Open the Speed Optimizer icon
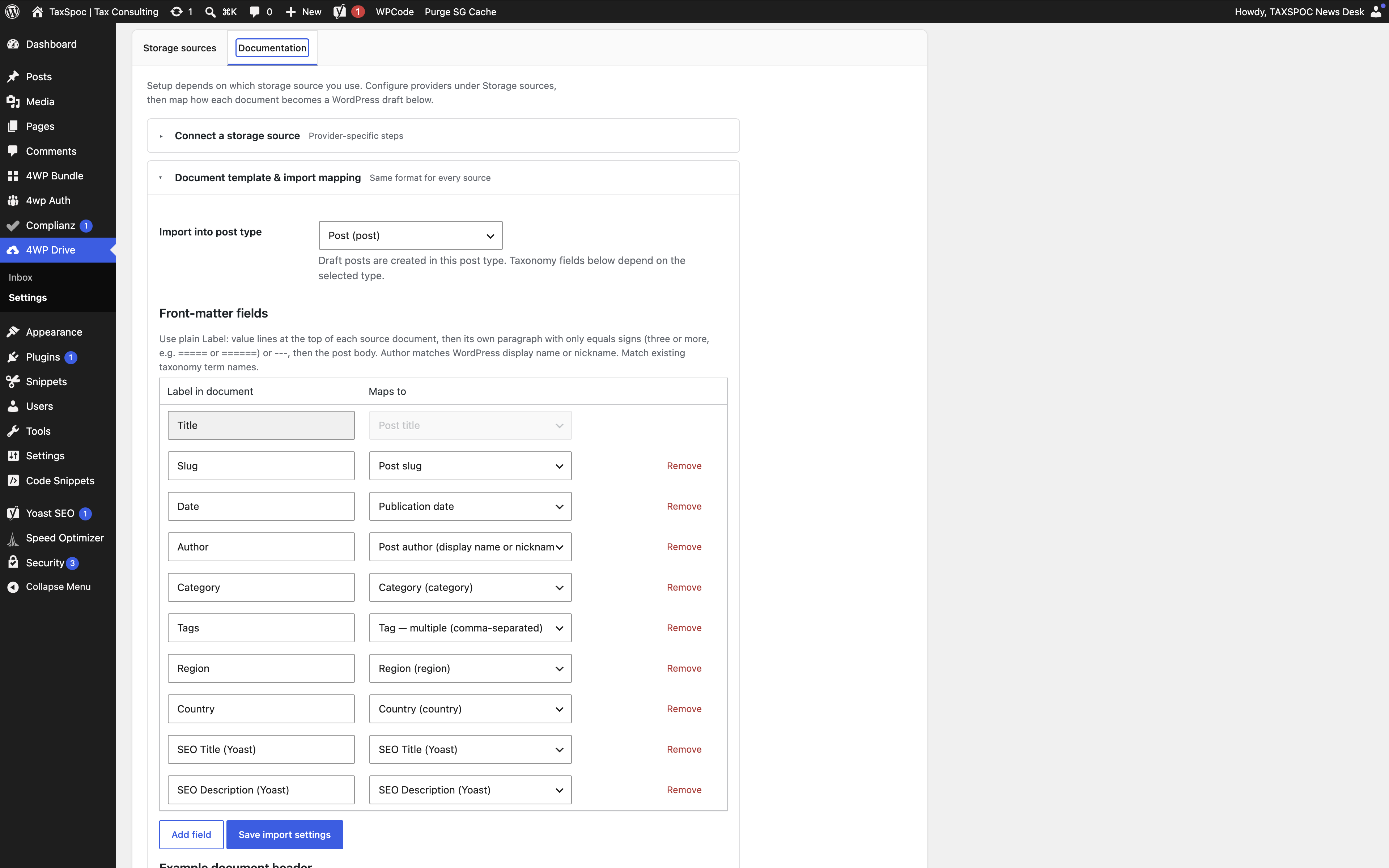 click(13, 539)
